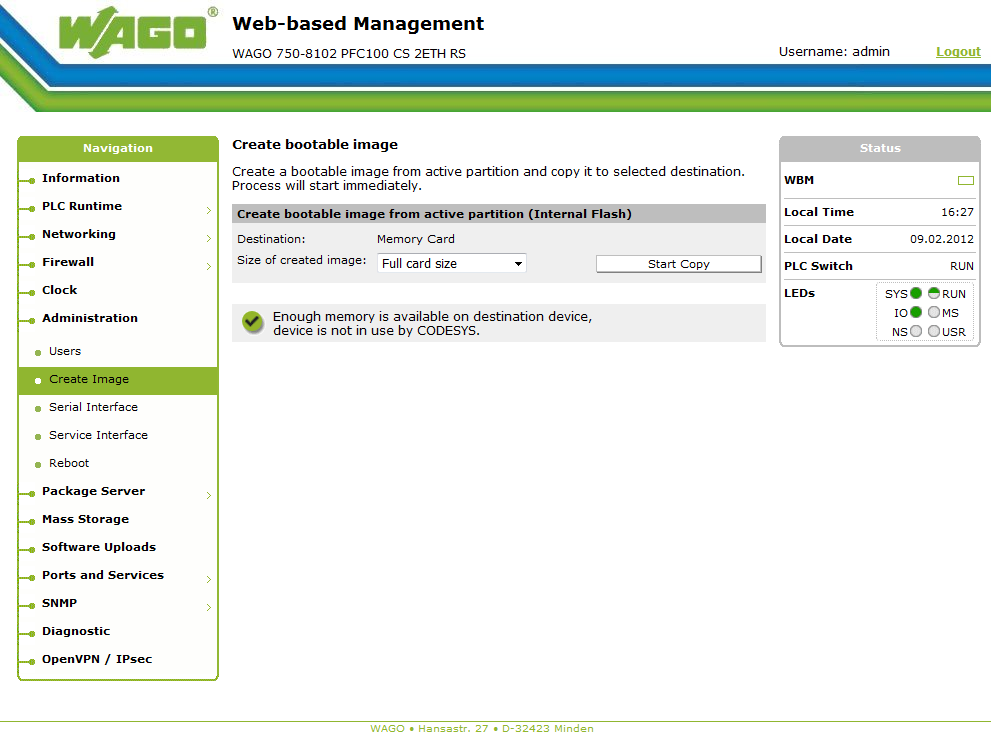Open the OpenVPN / IPsec page
The image size is (991, 746).
pos(97,659)
